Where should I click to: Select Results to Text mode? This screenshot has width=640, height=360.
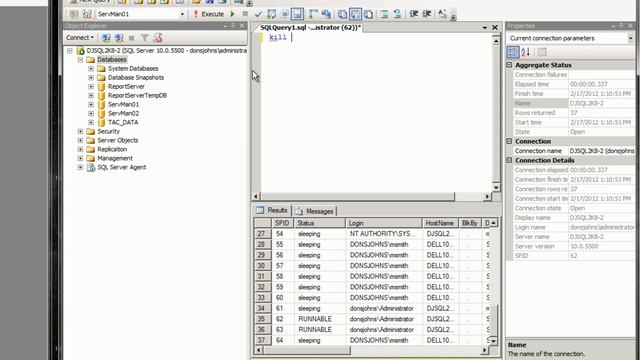(342, 14)
